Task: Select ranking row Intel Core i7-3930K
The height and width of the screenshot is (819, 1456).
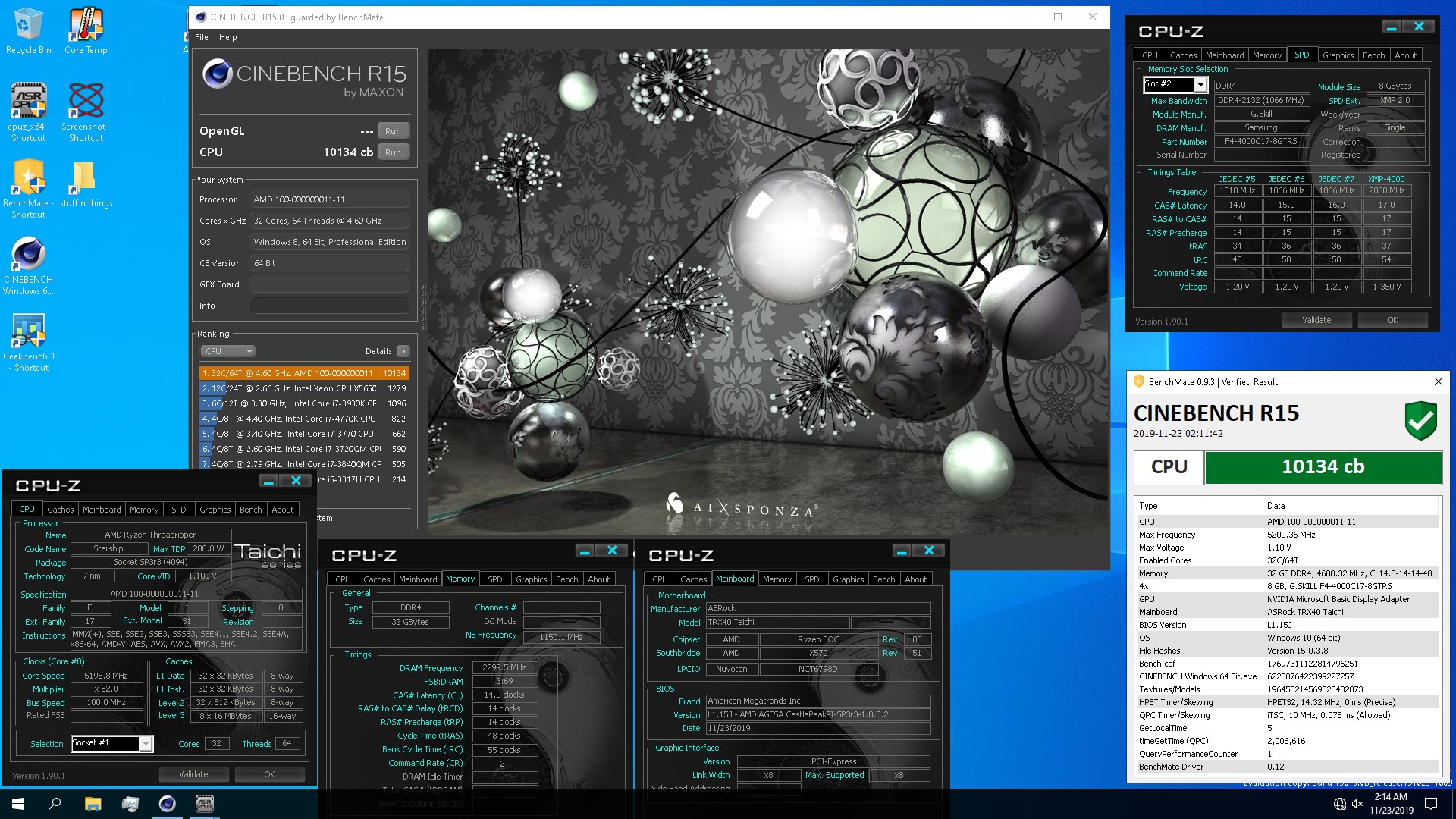Action: (304, 403)
